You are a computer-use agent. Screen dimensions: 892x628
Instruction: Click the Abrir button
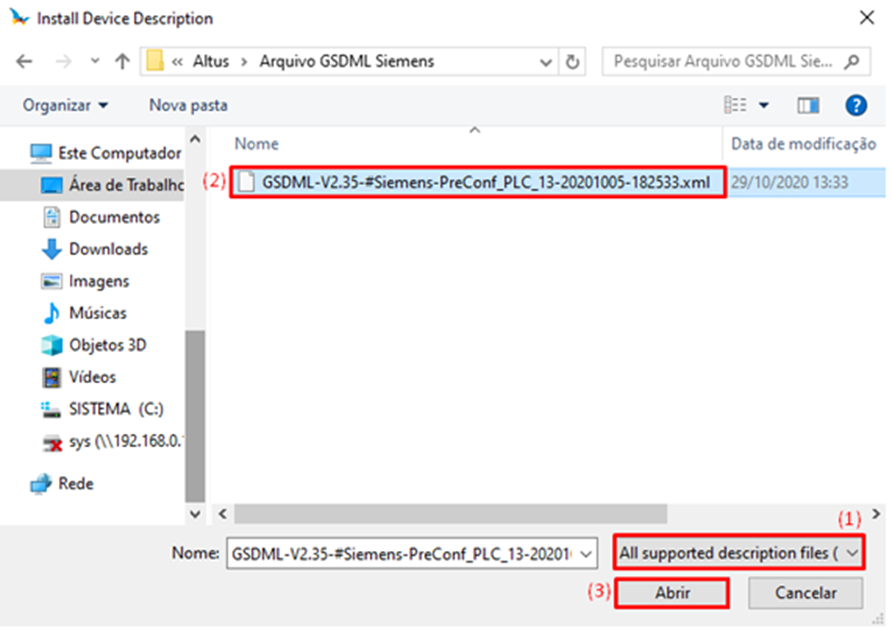[x=672, y=593]
